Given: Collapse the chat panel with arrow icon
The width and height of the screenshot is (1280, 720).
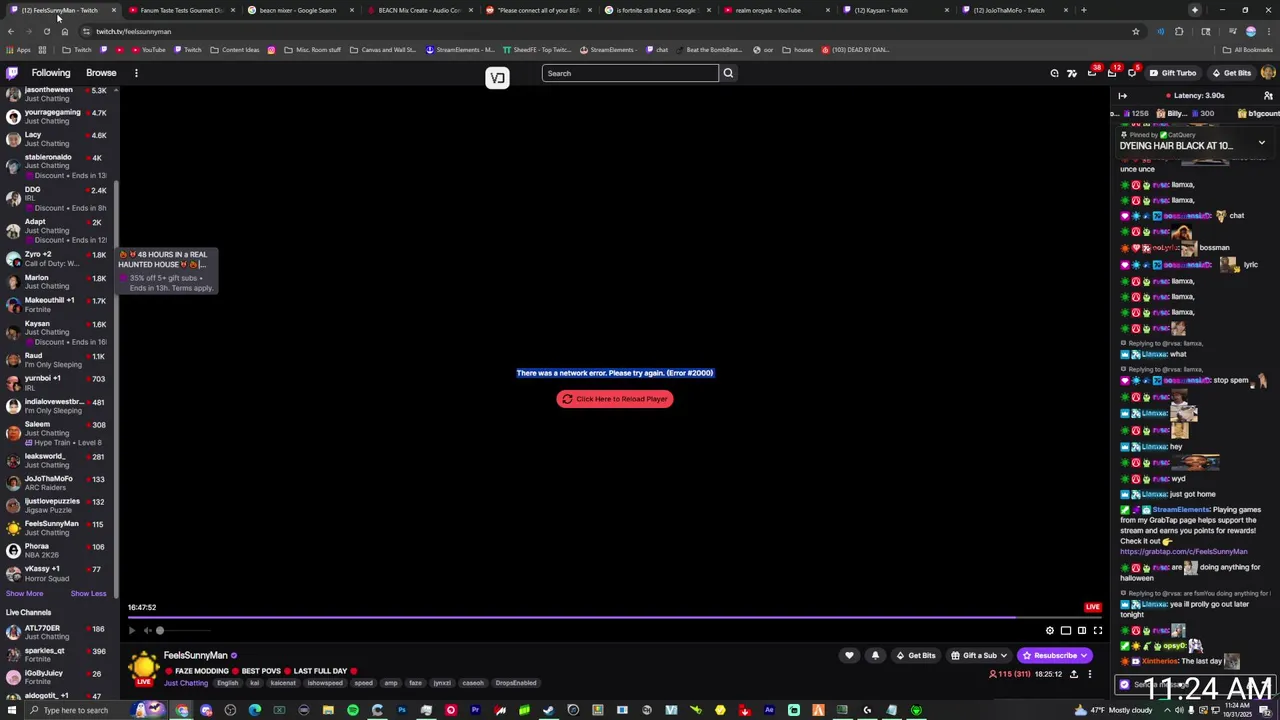Looking at the screenshot, I should (x=1122, y=96).
